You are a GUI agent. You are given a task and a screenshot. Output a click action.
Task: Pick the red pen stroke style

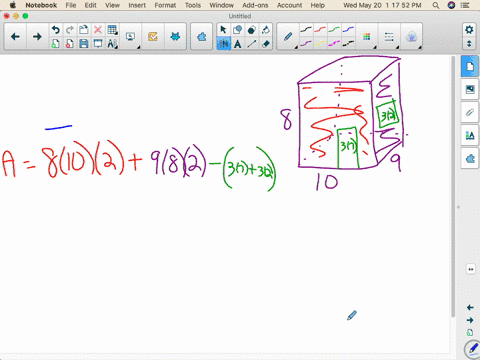[320, 30]
